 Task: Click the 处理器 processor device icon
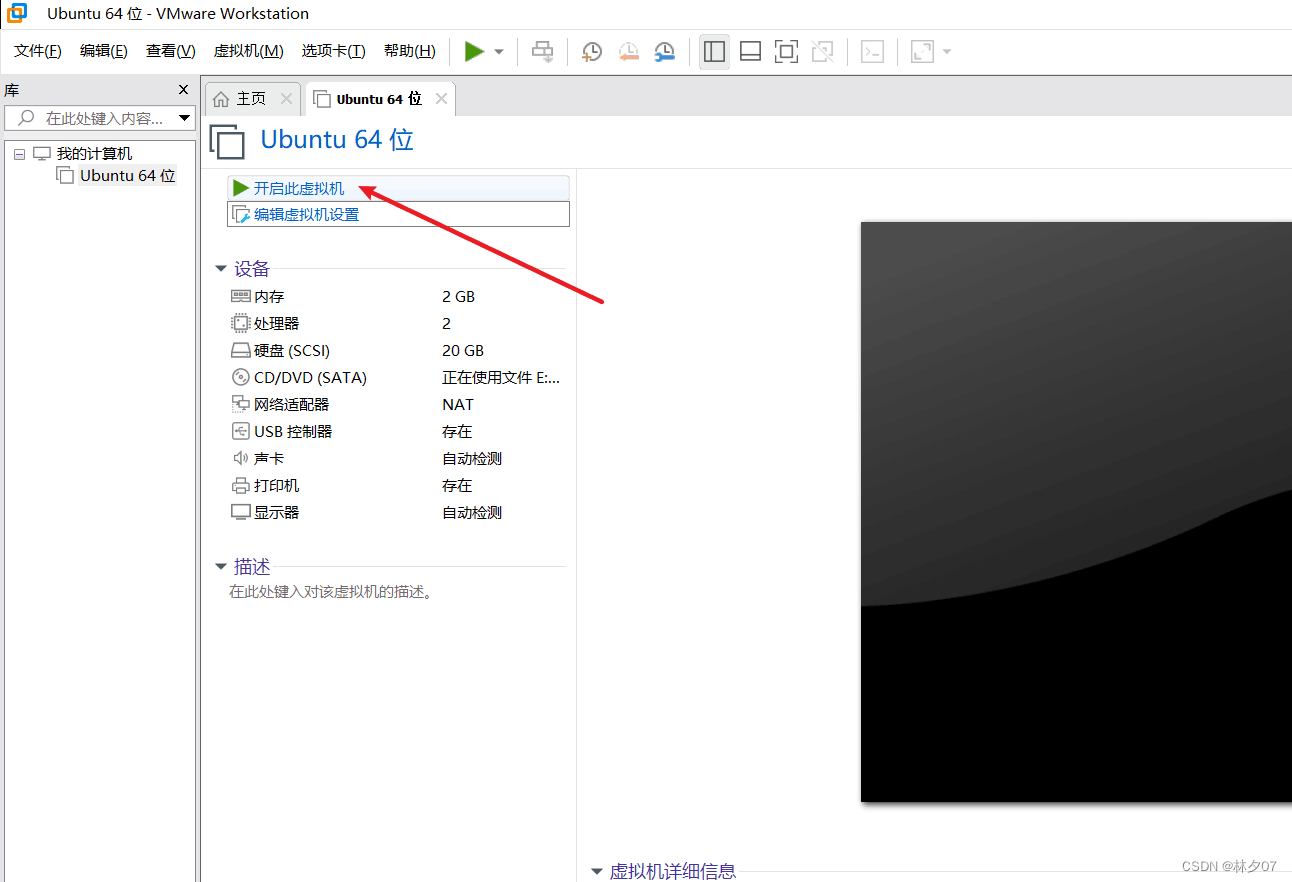tap(240, 323)
